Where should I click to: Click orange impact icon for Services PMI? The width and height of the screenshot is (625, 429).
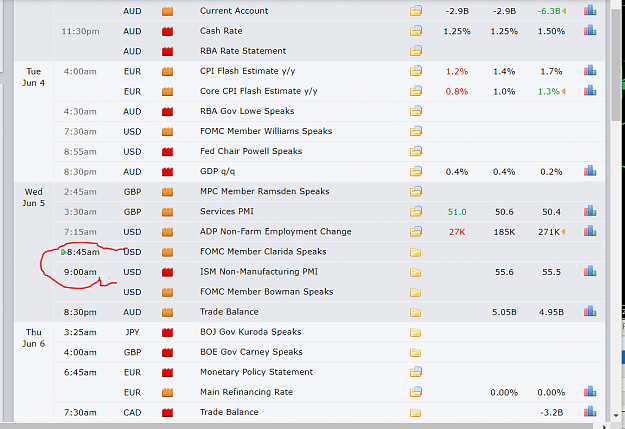pyautogui.click(x=167, y=212)
